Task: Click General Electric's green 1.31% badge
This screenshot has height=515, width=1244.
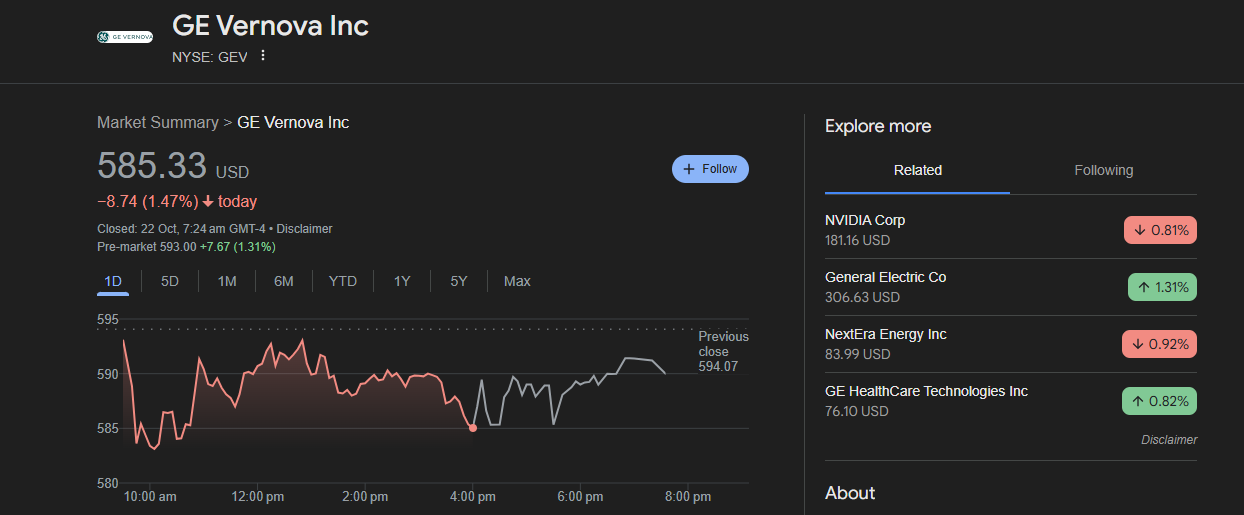Action: click(x=1162, y=287)
